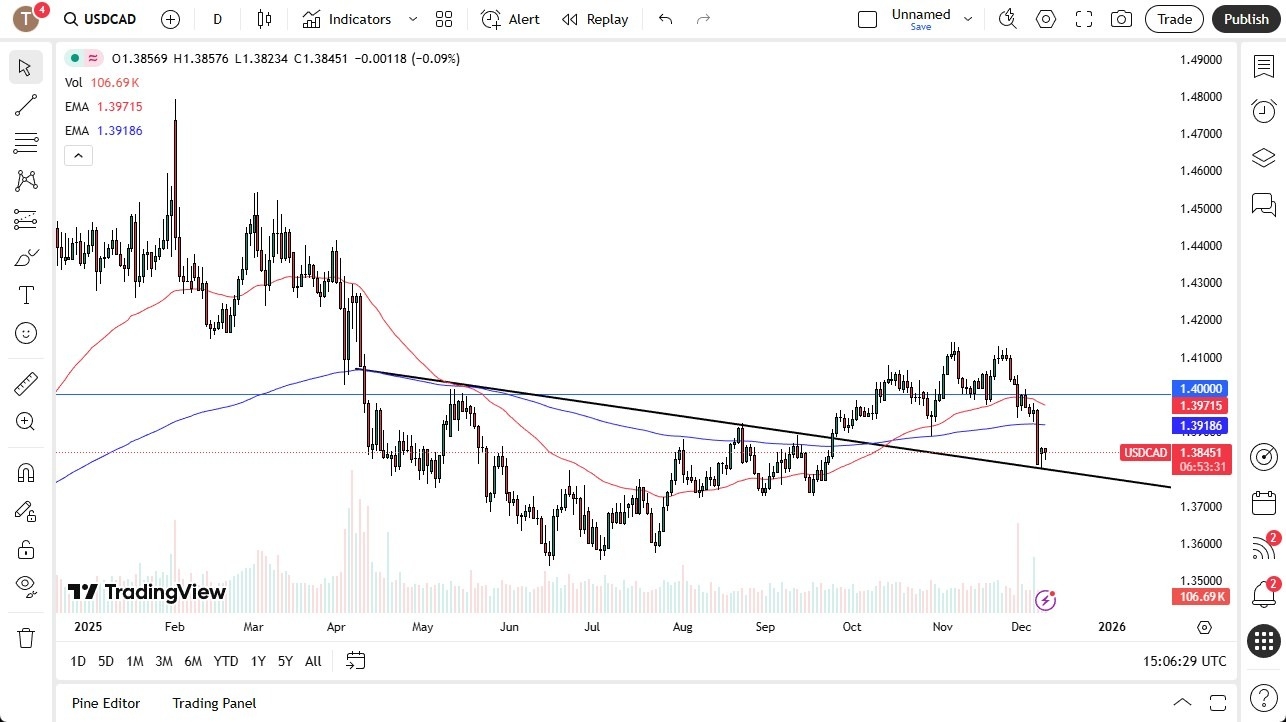1286x722 pixels.
Task: Activate the Brush drawing tool
Action: pos(26,256)
